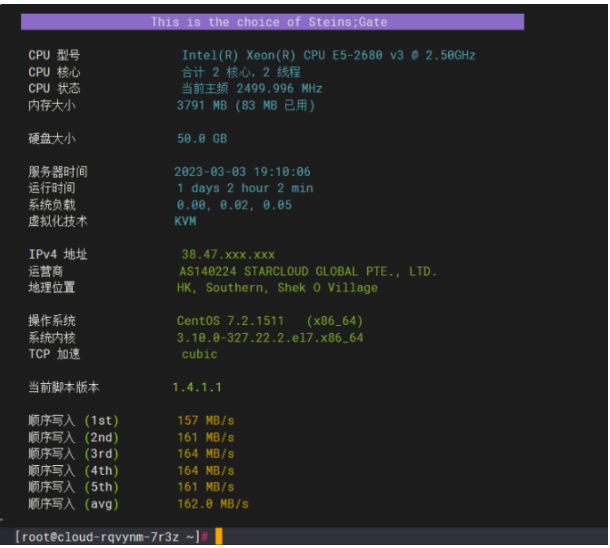The height and width of the screenshot is (548, 610).
Task: Select the OS text 'CentOS 7.2.1511 (x86_64)'
Action: pos(270,321)
